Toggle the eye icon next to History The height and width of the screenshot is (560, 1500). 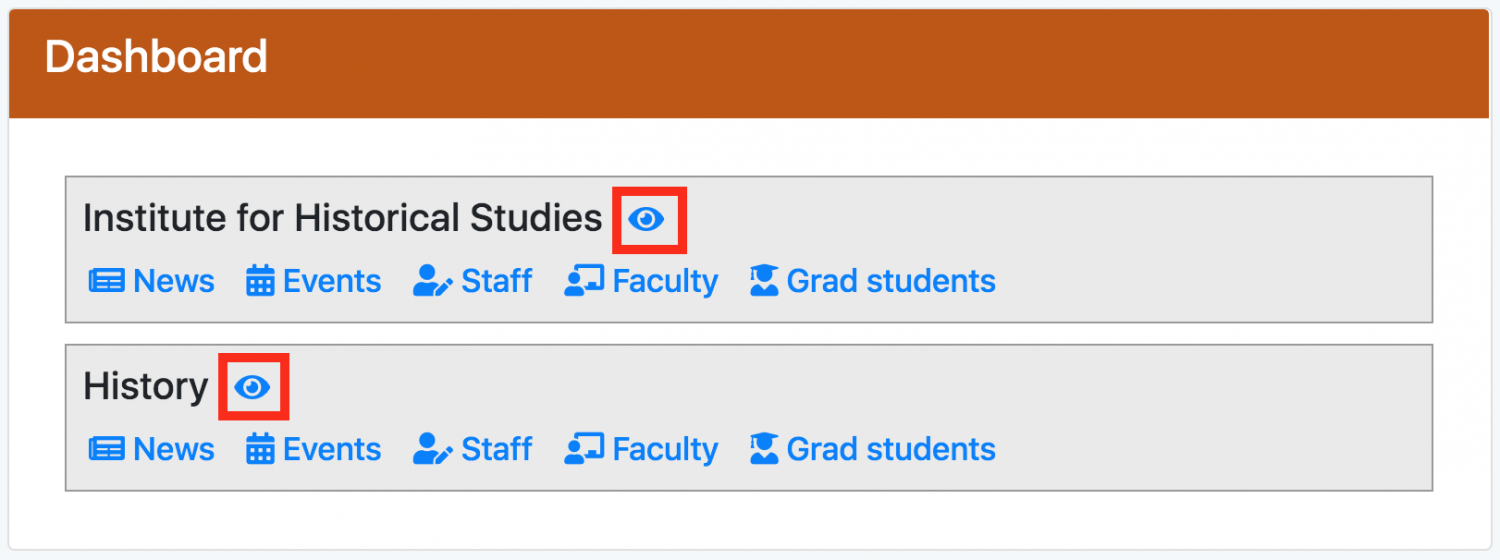(252, 387)
